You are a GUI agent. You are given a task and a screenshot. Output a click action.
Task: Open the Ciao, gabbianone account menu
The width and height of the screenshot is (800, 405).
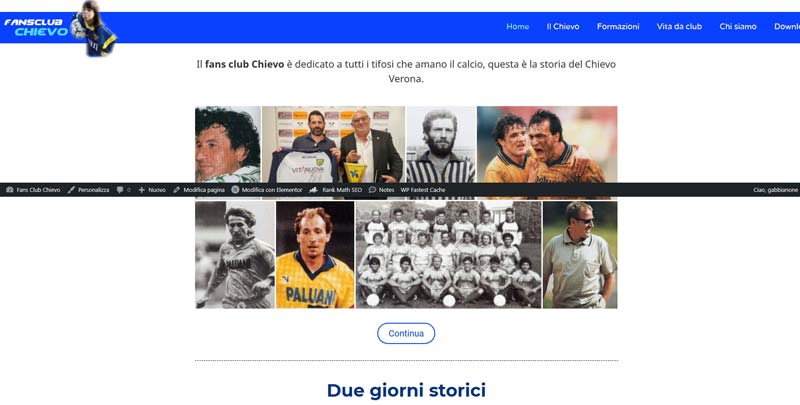pyautogui.click(x=775, y=189)
